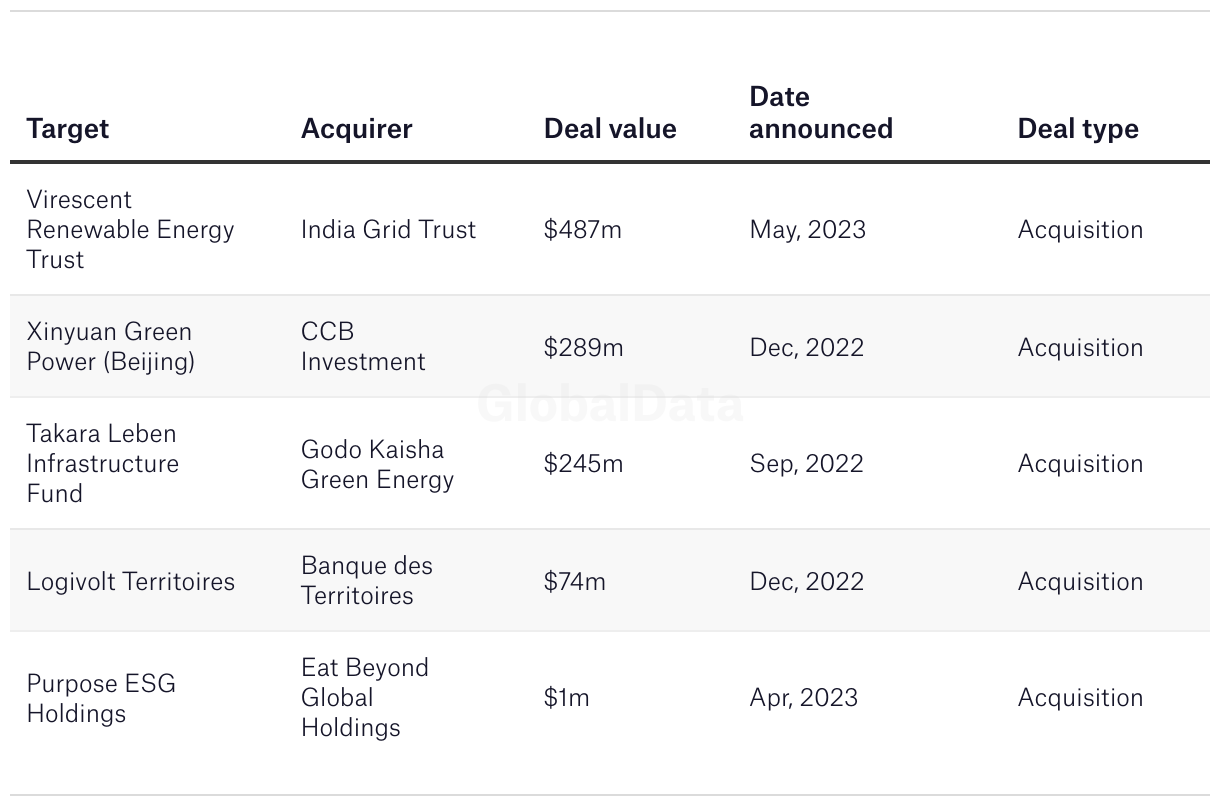Screen dimensions: 1220x806
Task: Click the Acquirer column header
Action: point(357,129)
